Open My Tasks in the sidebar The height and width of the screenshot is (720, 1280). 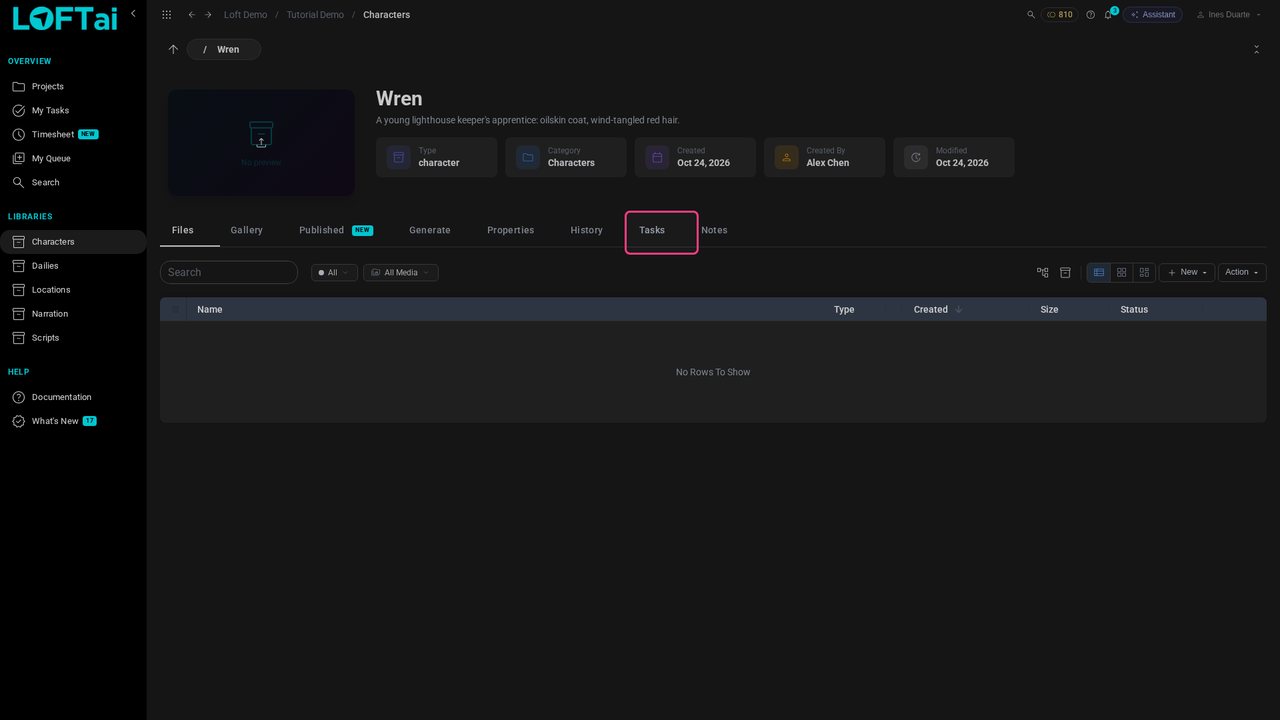73,111
